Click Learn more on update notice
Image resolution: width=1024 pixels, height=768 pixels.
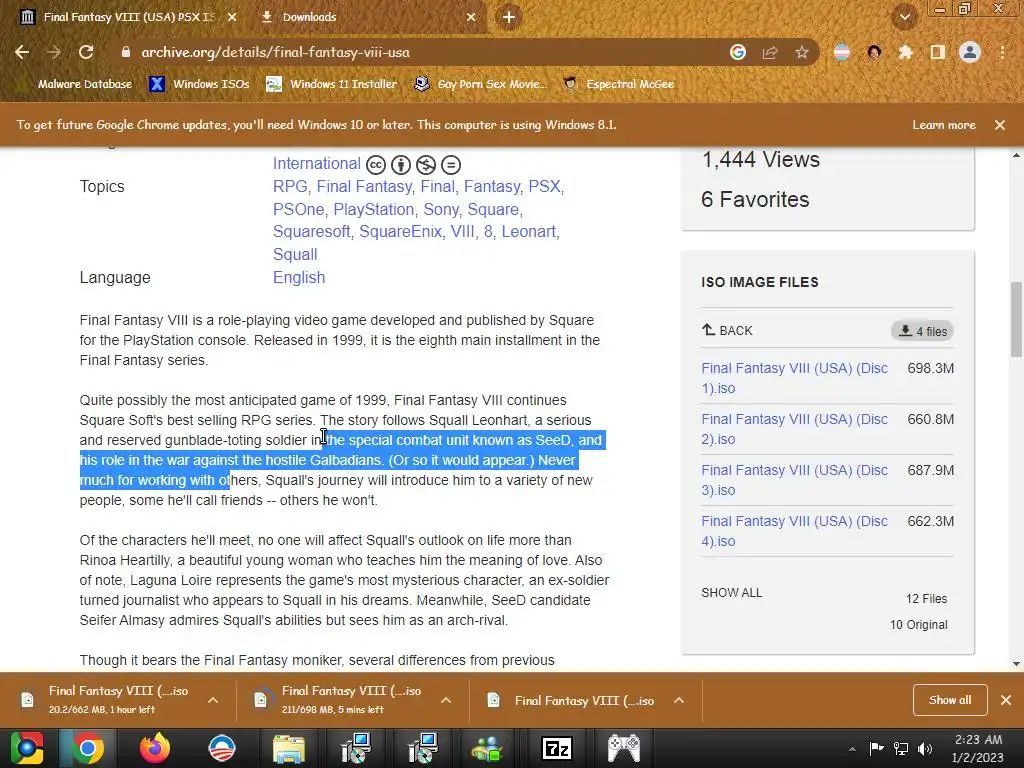coord(944,125)
